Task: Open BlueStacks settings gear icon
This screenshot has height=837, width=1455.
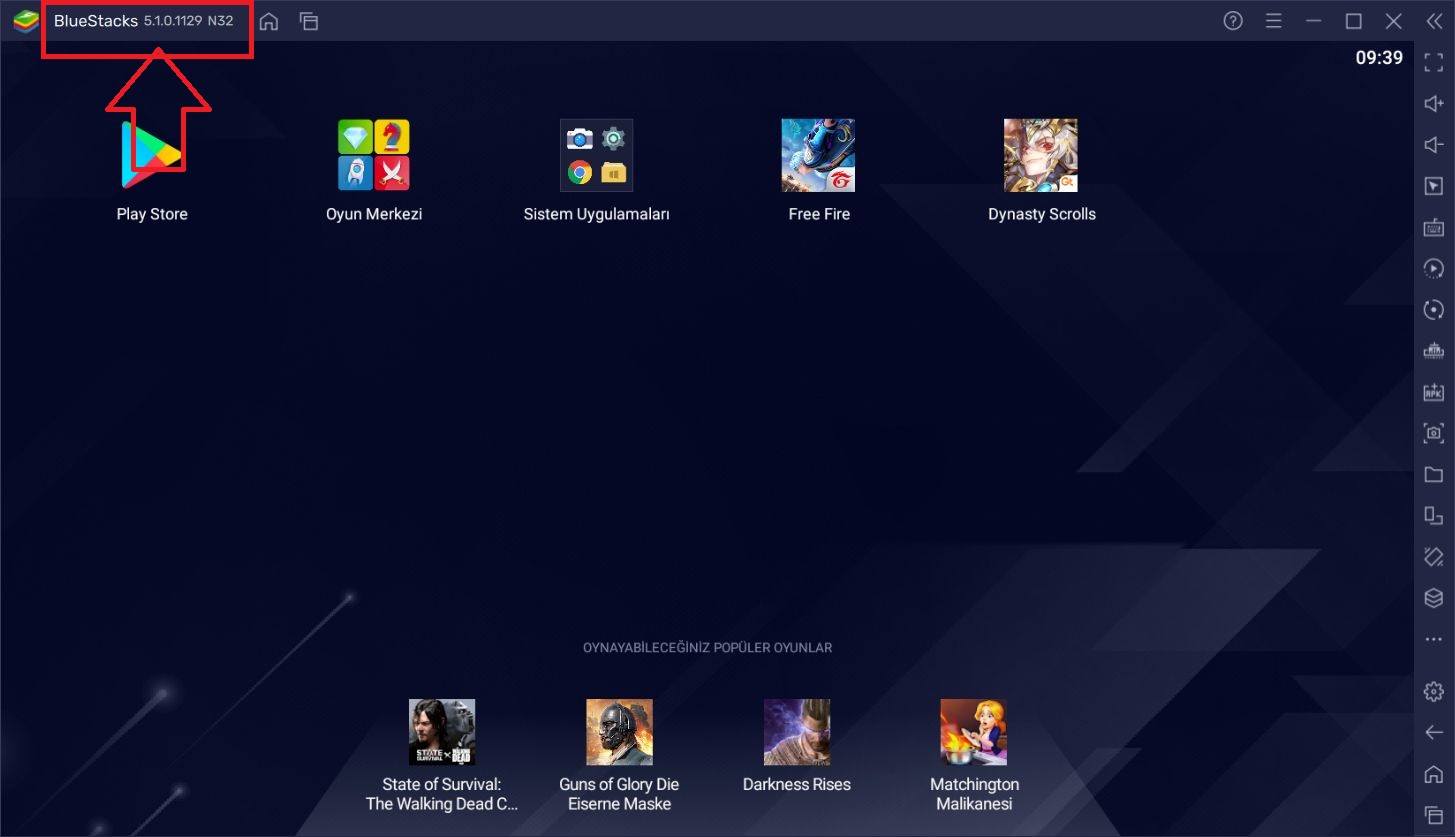Action: [1434, 691]
